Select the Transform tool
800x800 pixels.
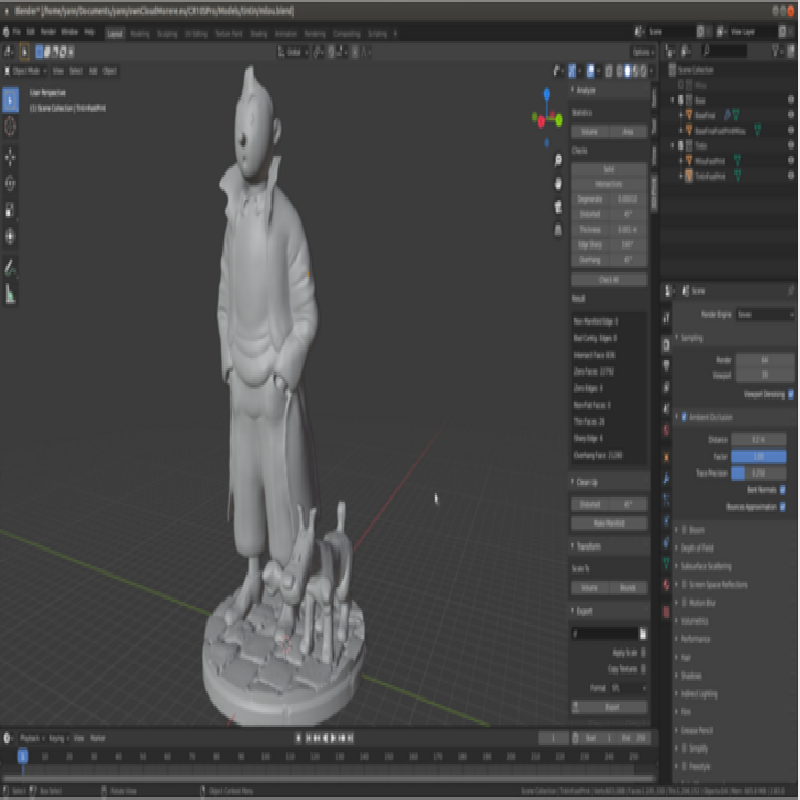point(10,236)
